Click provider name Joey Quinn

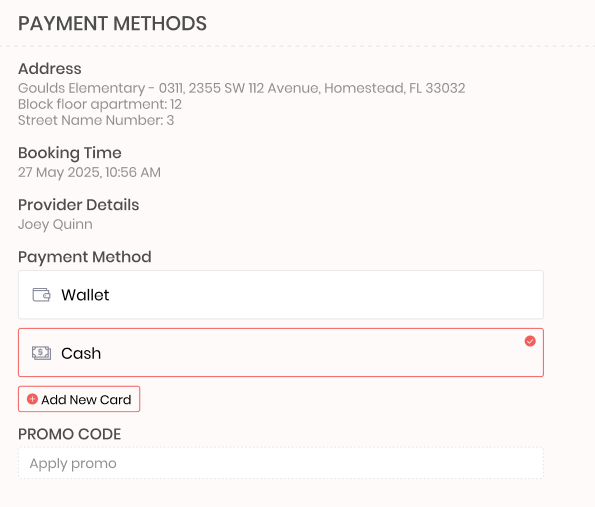(55, 224)
